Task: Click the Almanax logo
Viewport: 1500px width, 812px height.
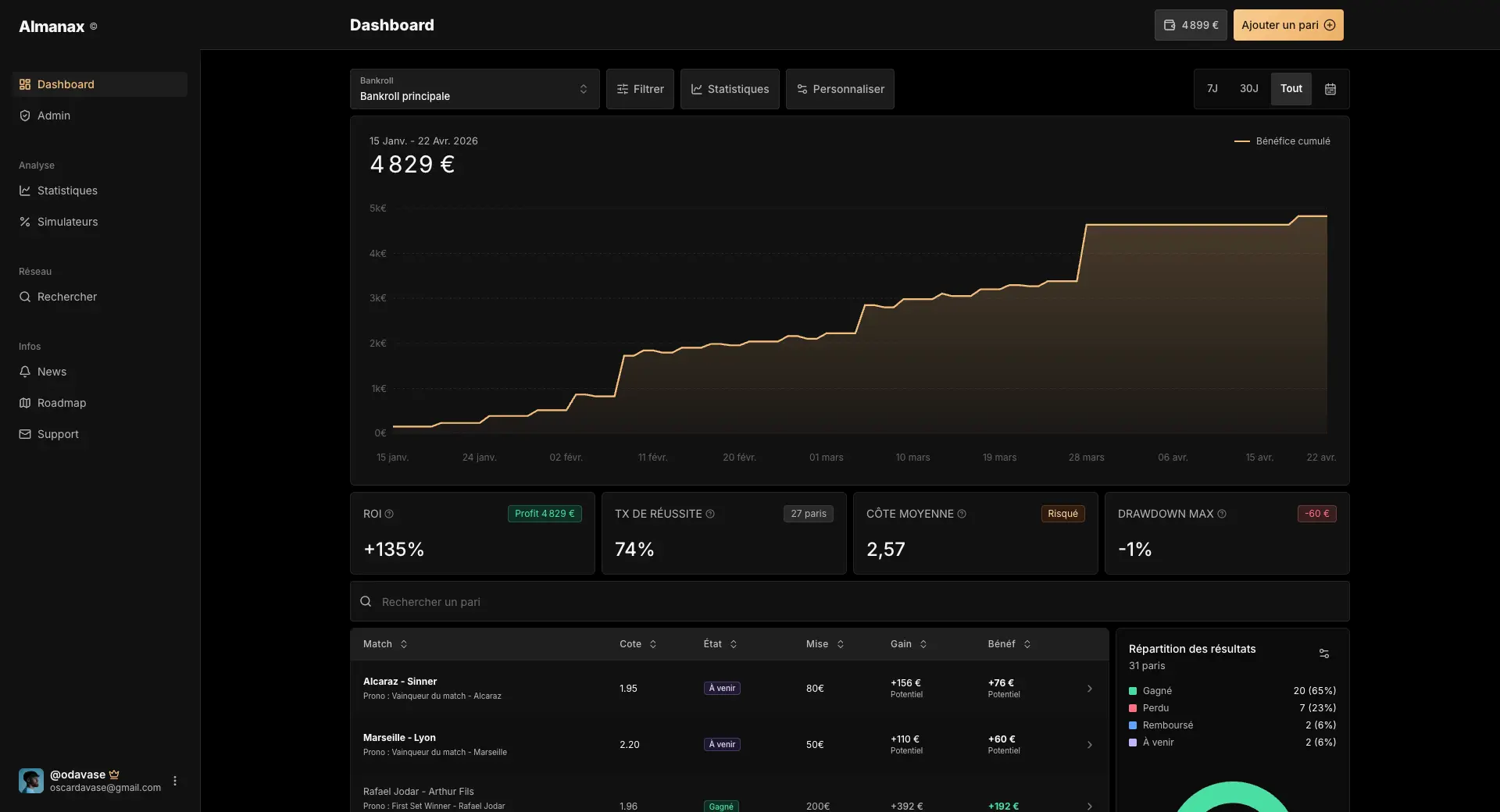Action: [x=52, y=27]
